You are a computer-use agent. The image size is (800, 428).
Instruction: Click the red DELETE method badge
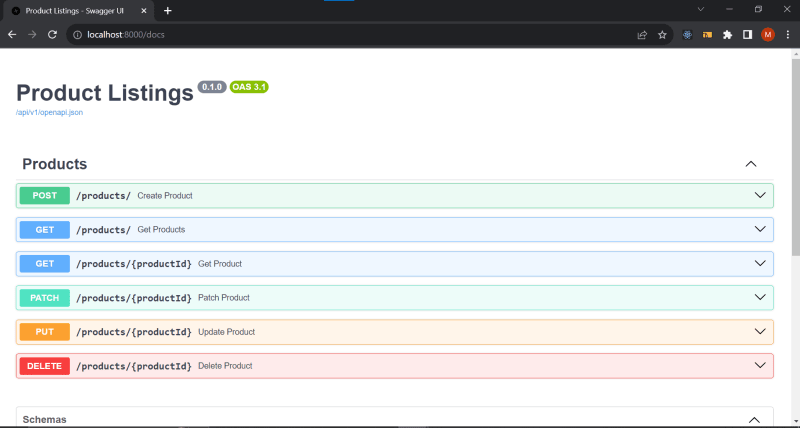pyautogui.click(x=45, y=366)
